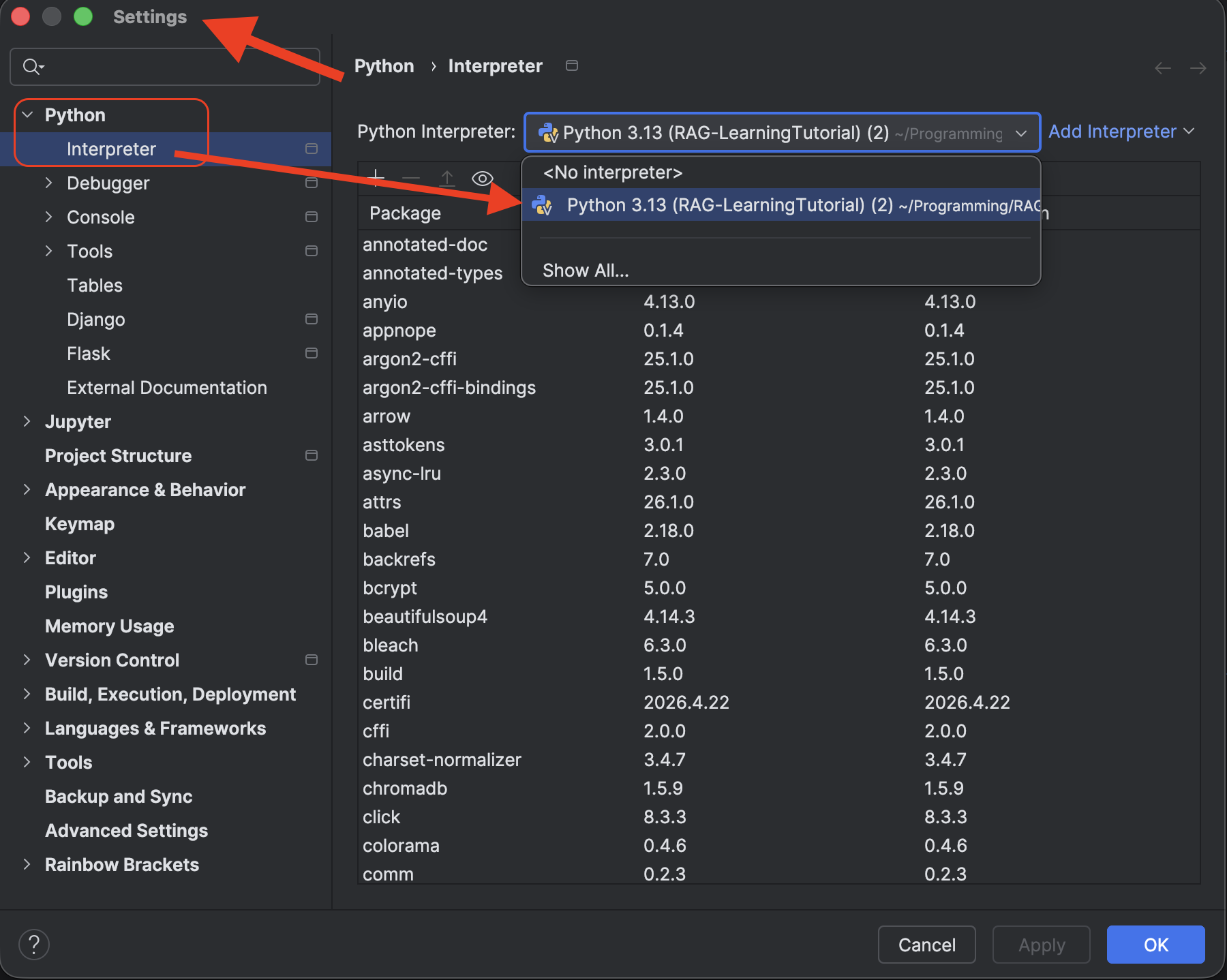Open Memory Usage settings
This screenshot has height=980, width=1227.
166,626
